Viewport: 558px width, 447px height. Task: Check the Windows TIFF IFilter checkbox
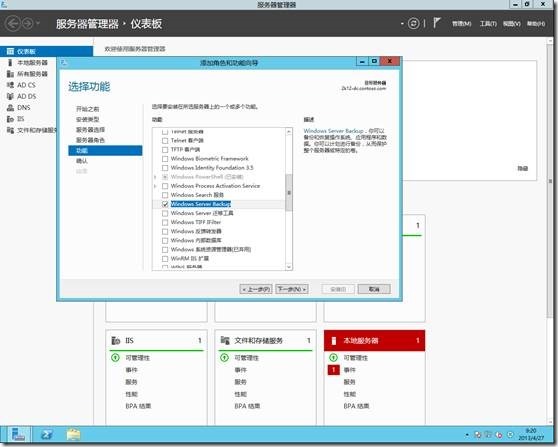[x=165, y=222]
